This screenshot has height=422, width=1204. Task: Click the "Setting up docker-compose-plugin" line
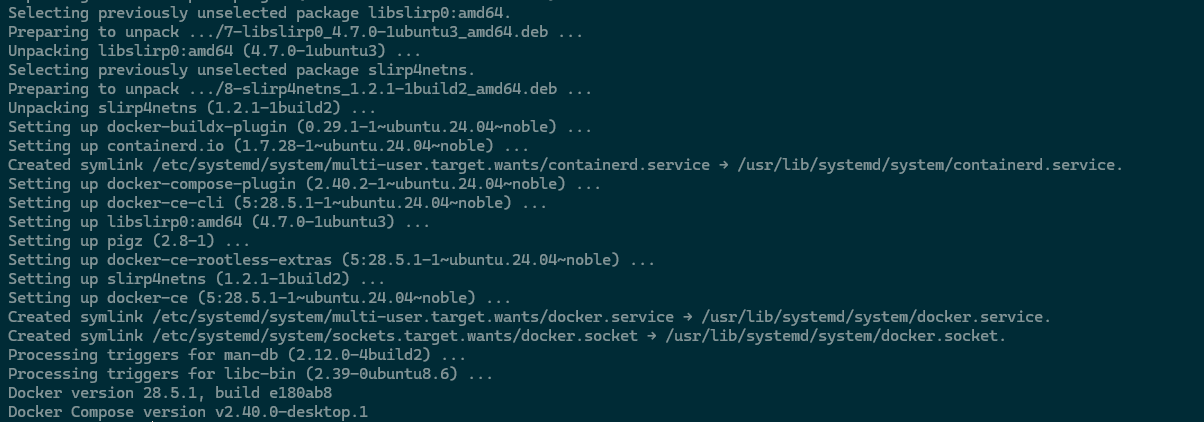[304, 184]
